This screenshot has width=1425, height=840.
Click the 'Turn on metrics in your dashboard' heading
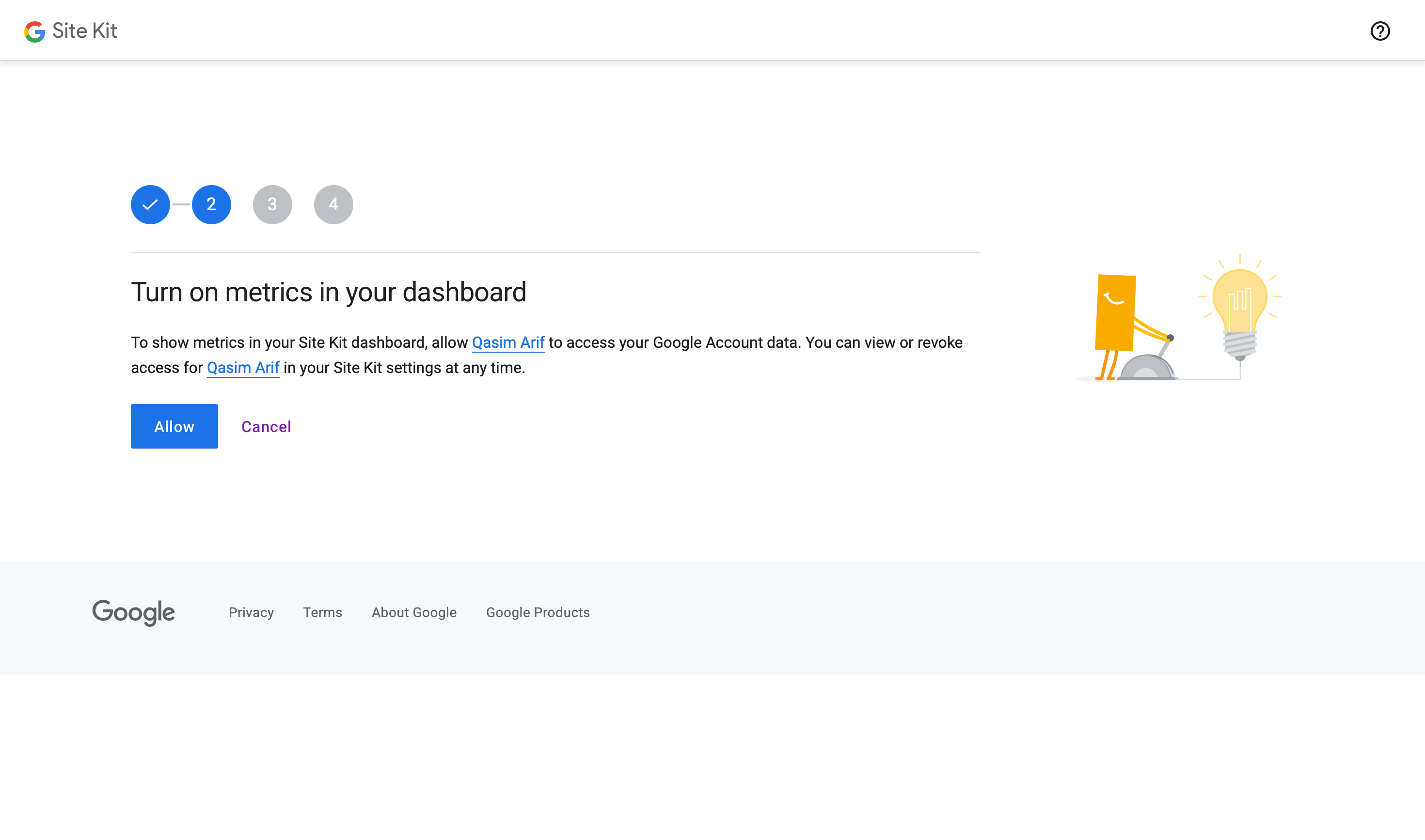click(x=329, y=292)
